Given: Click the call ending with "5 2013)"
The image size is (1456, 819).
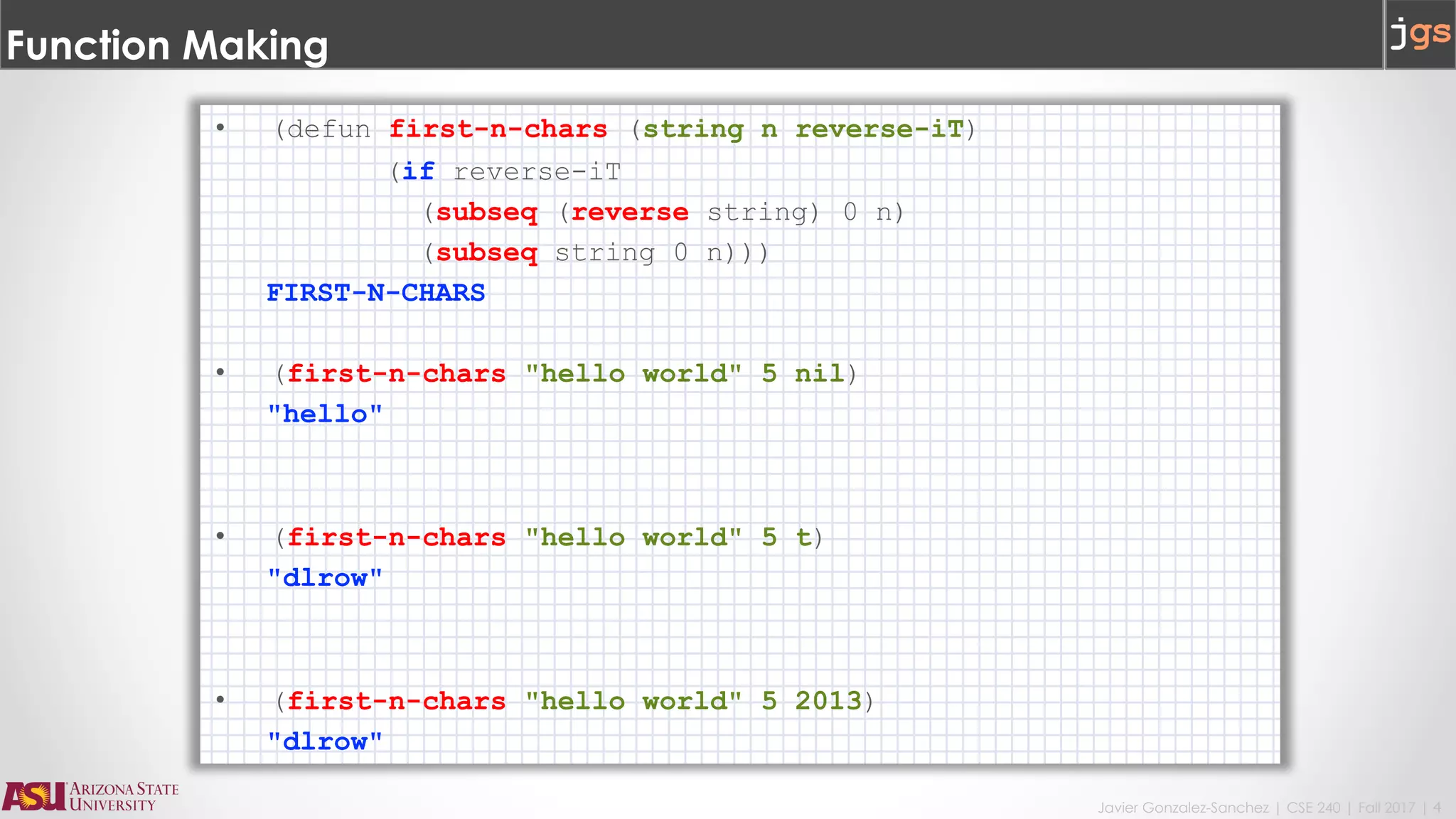Looking at the screenshot, I should (x=574, y=701).
